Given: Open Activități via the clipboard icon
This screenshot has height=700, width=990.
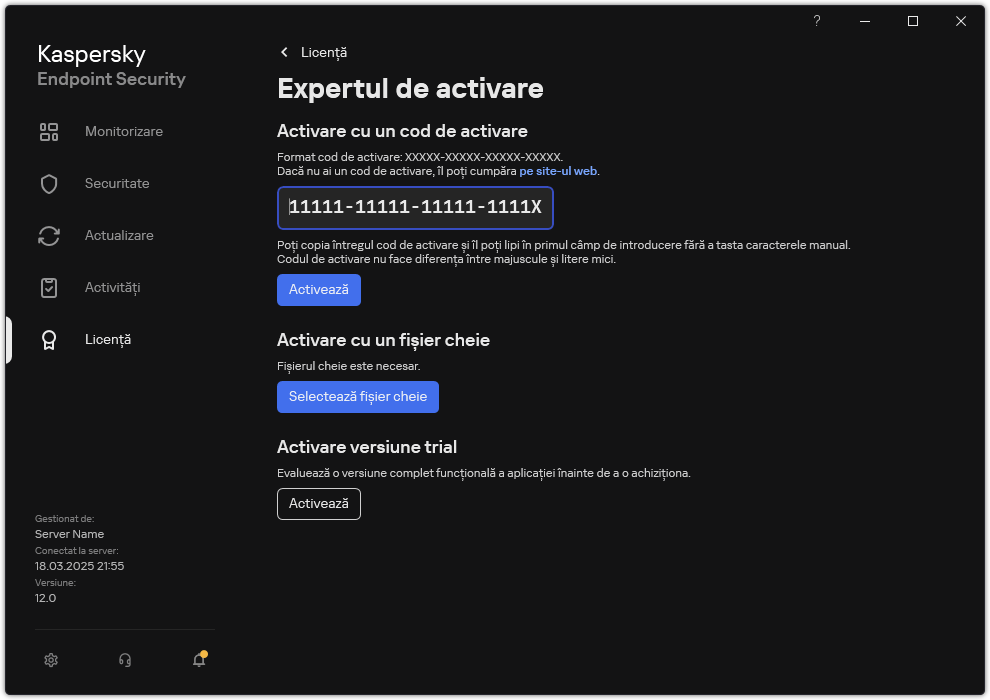Looking at the screenshot, I should coord(49,287).
